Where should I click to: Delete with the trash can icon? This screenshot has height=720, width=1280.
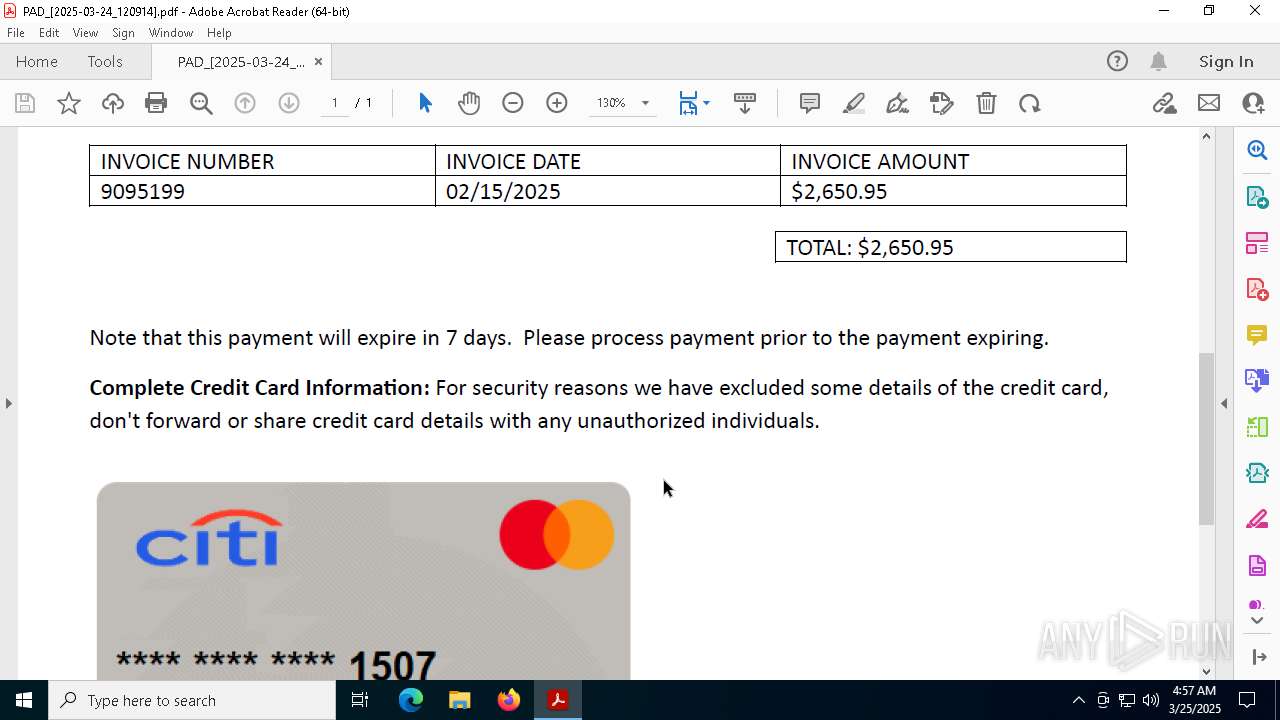tap(986, 103)
